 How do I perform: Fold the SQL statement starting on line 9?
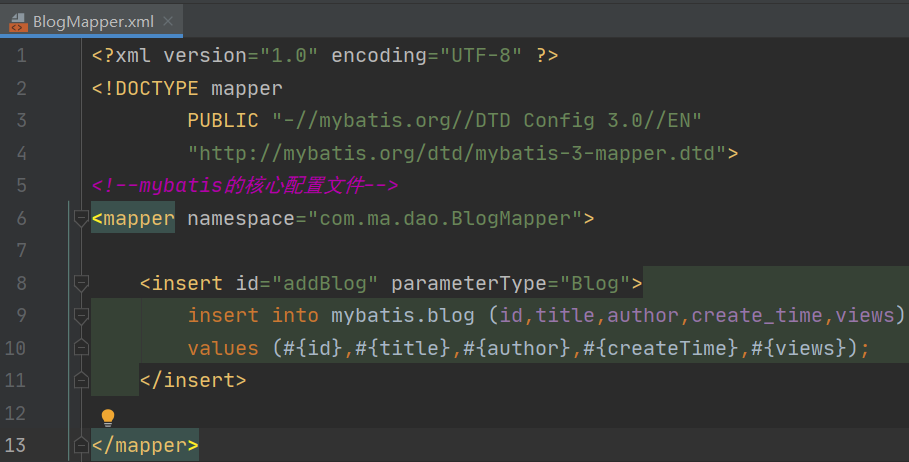click(81, 316)
